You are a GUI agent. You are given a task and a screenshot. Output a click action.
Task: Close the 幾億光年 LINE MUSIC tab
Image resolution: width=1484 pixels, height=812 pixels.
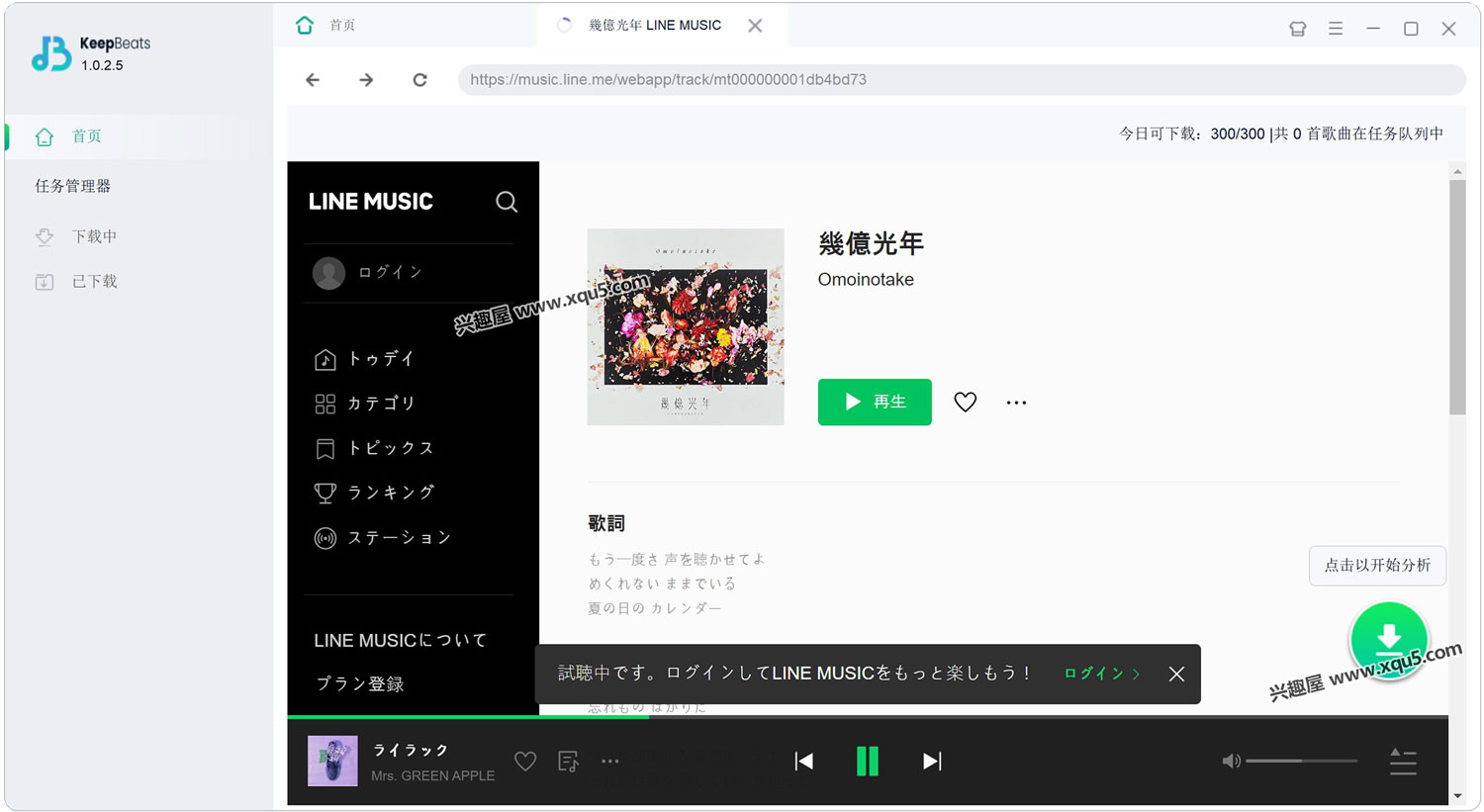point(755,26)
